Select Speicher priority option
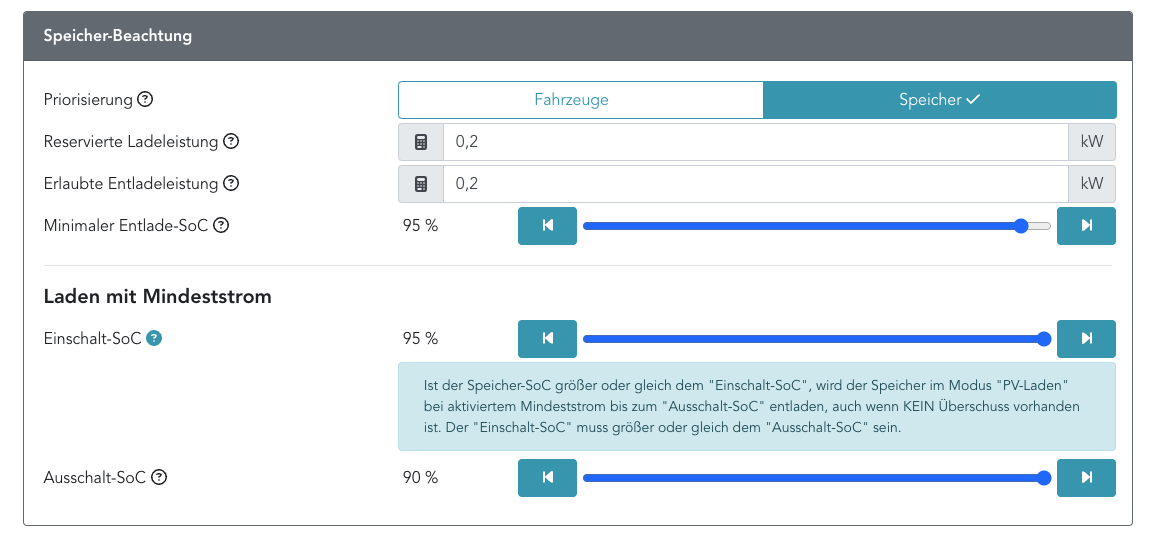This screenshot has width=1164, height=536. coord(939,100)
